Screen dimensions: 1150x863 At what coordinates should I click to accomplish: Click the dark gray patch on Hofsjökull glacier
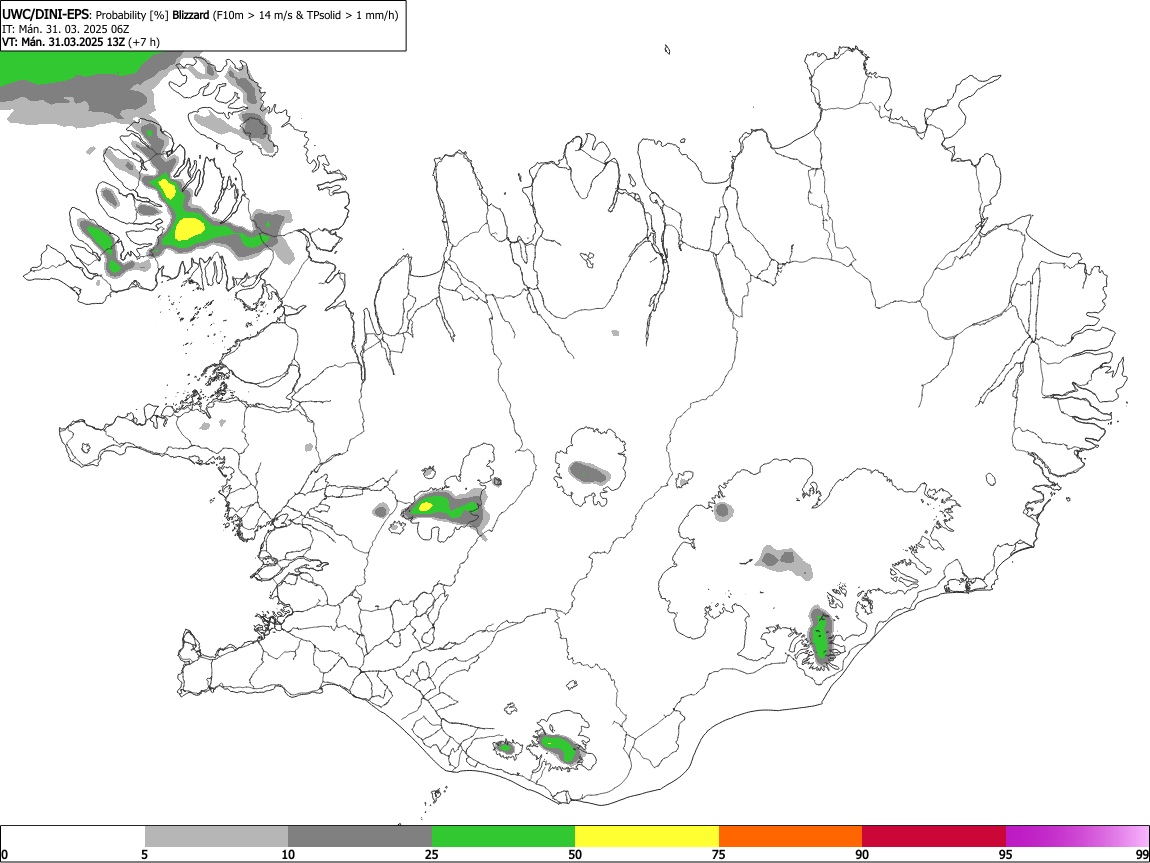coord(590,472)
